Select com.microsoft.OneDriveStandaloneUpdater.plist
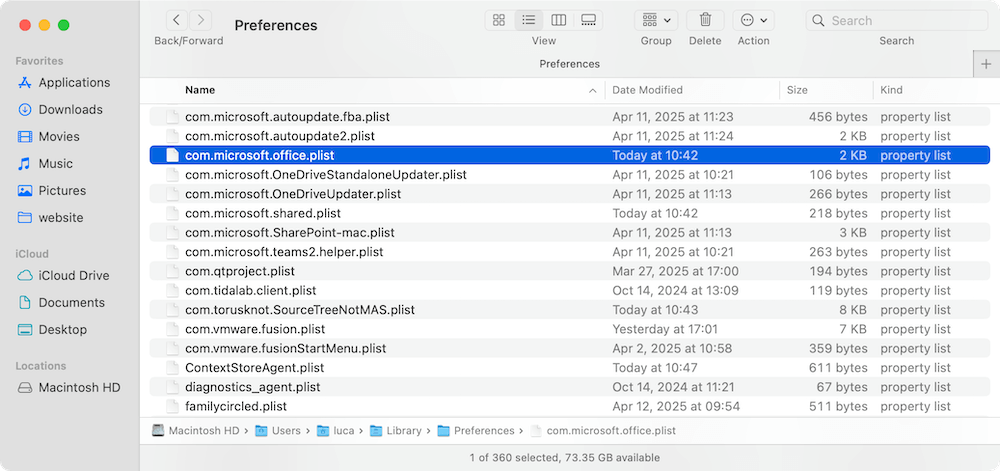 (x=570, y=175)
